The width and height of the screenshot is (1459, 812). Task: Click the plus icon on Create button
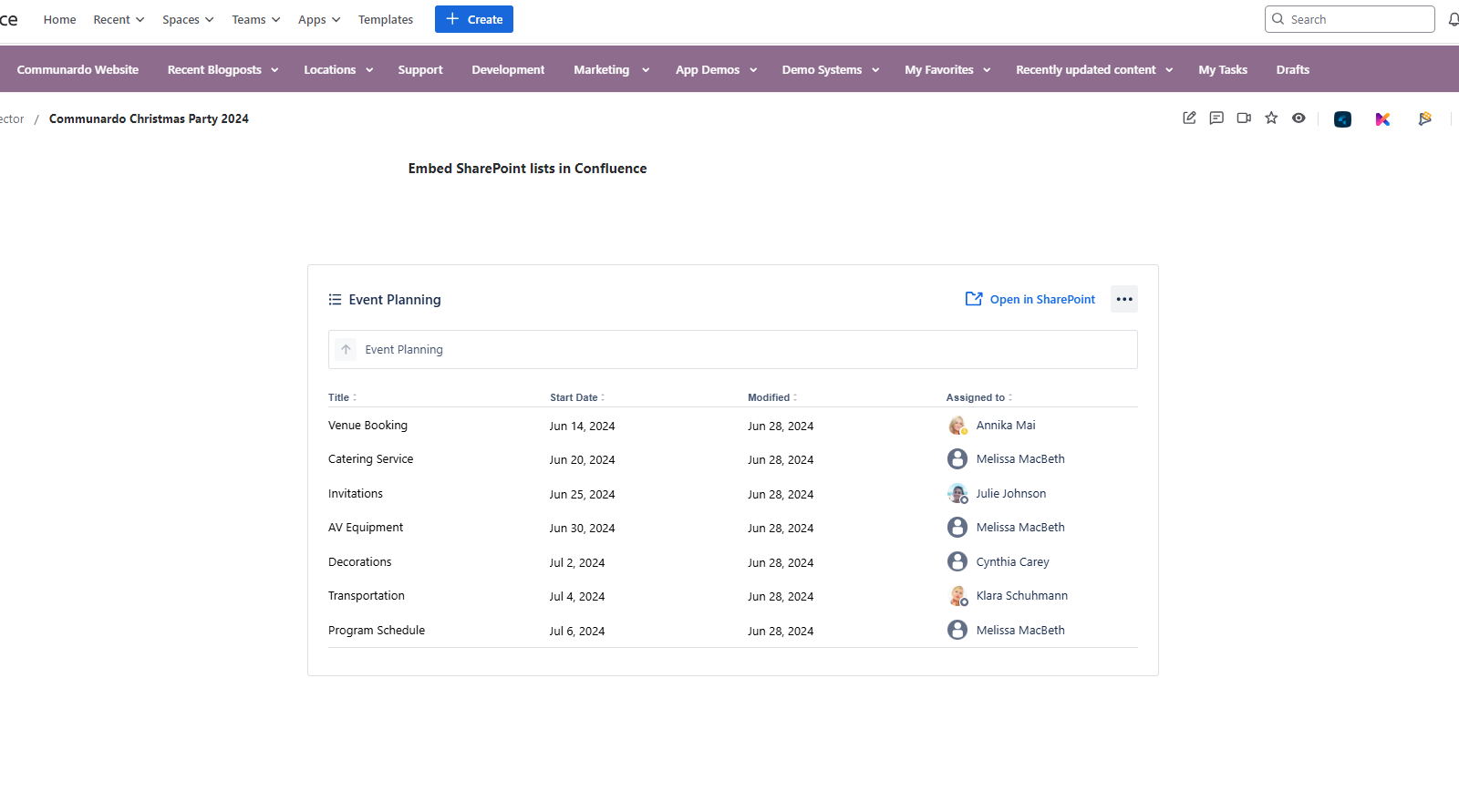pos(452,19)
